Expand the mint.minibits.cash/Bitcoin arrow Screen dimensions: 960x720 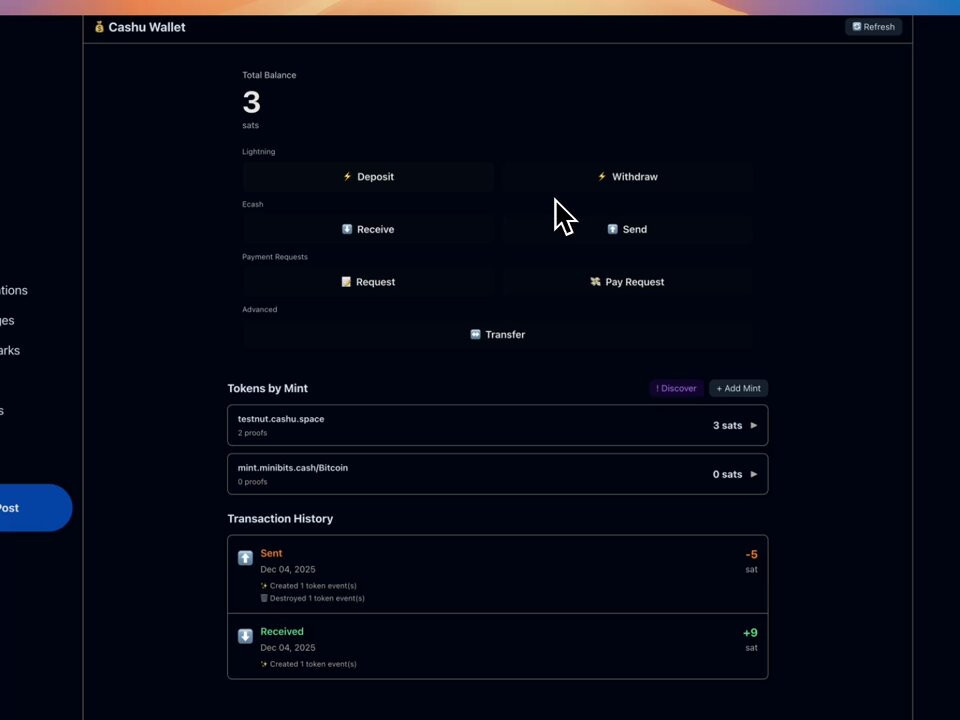coord(754,474)
